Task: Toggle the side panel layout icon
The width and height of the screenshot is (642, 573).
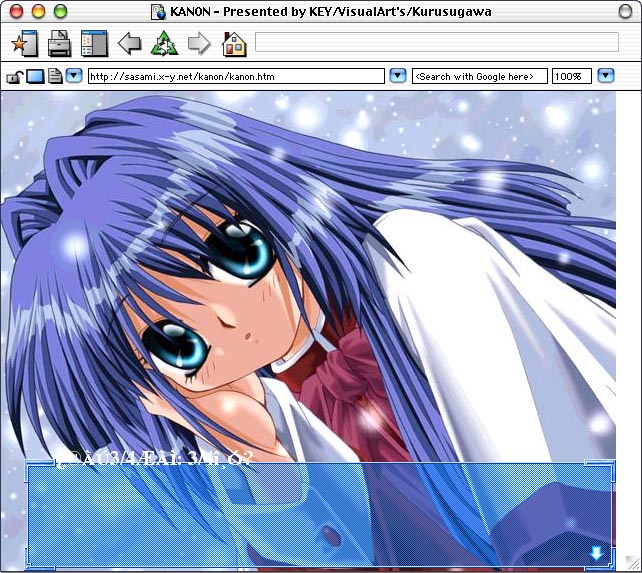Action: (x=94, y=43)
